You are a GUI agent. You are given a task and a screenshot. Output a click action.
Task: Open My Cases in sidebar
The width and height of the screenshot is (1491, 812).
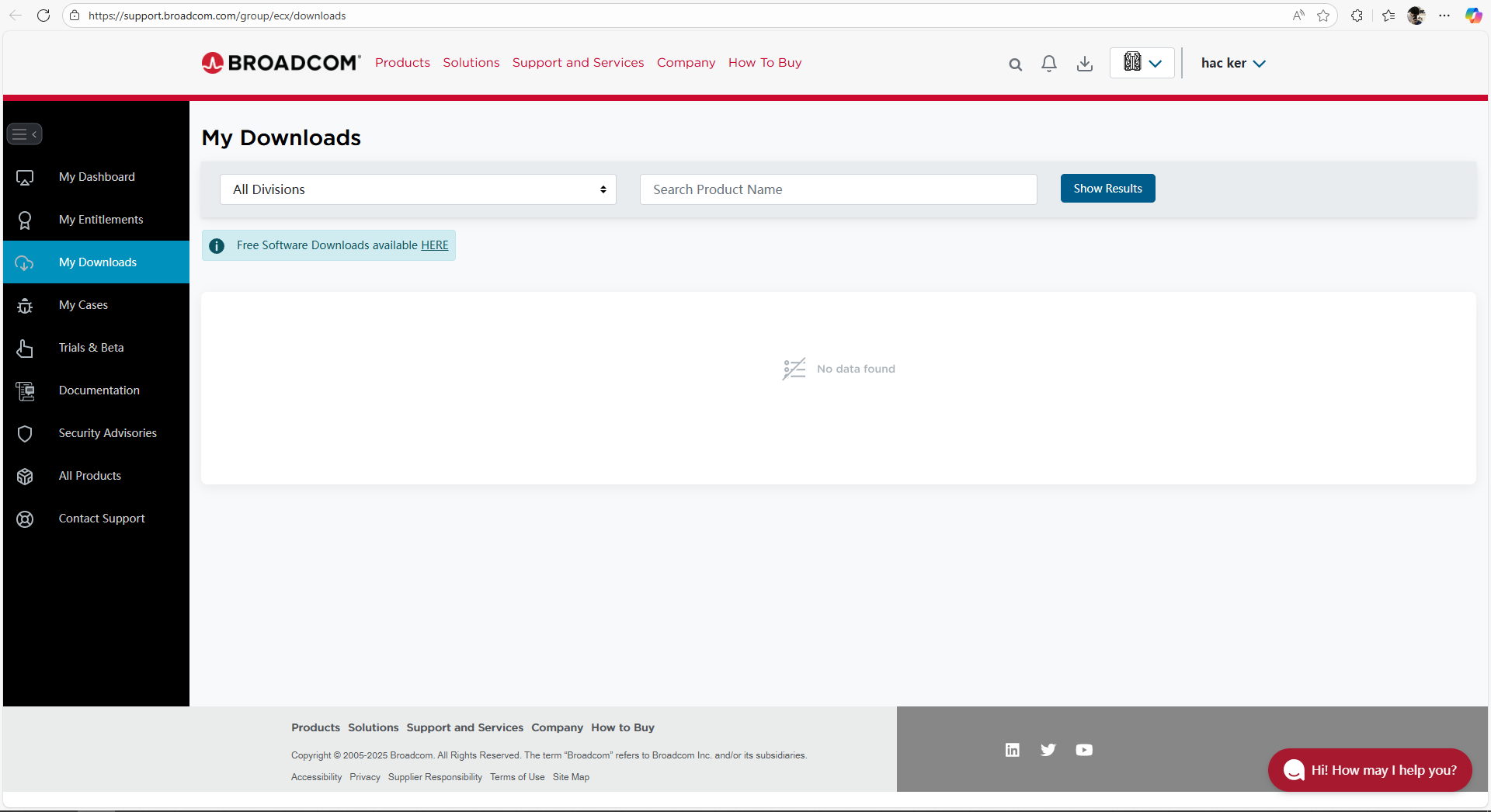[x=96, y=305]
